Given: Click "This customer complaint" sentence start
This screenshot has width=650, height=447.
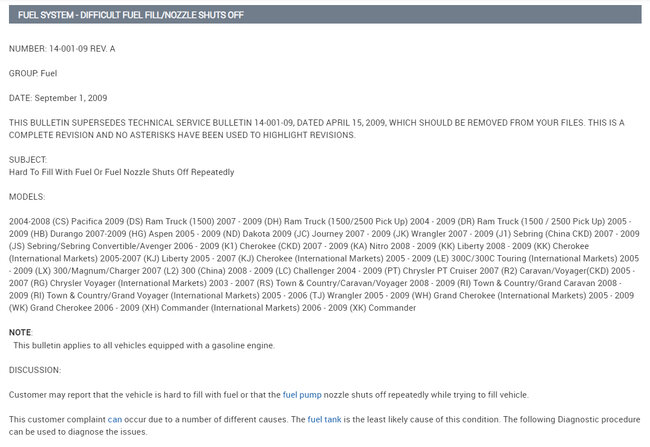Looking at the screenshot, I should pos(55,418).
